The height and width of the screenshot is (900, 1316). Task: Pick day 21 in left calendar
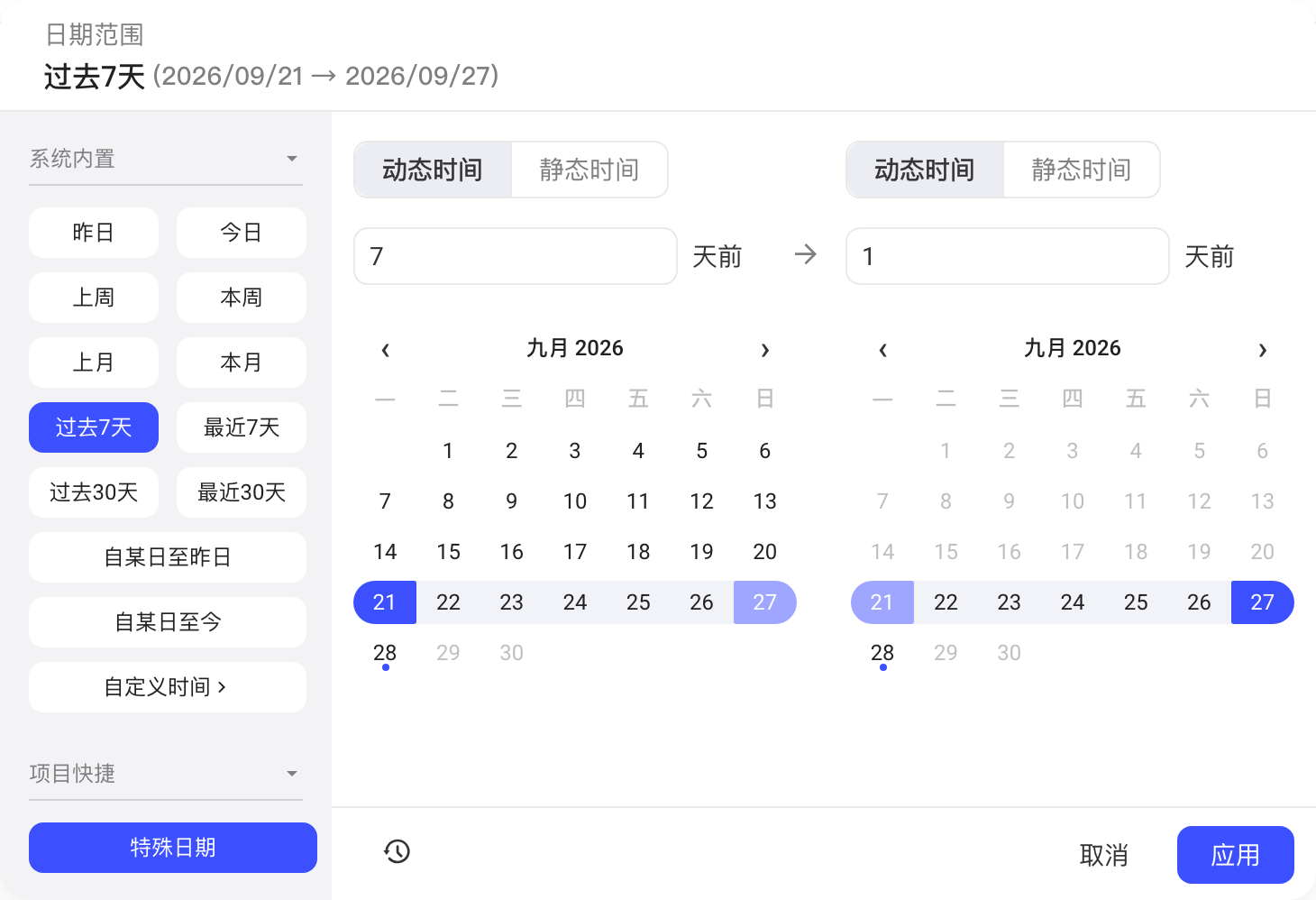tap(385, 602)
